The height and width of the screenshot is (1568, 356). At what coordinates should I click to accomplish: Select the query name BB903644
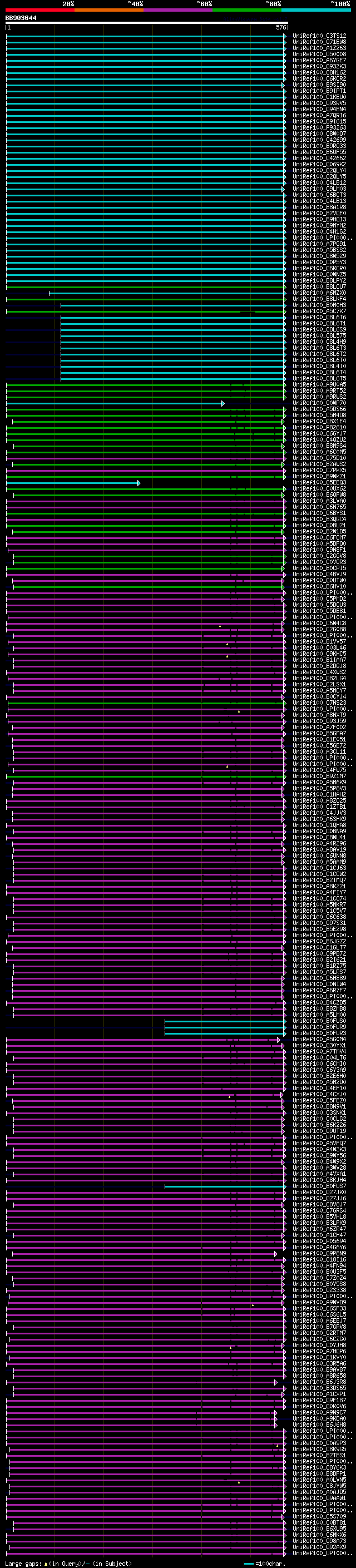point(21,18)
